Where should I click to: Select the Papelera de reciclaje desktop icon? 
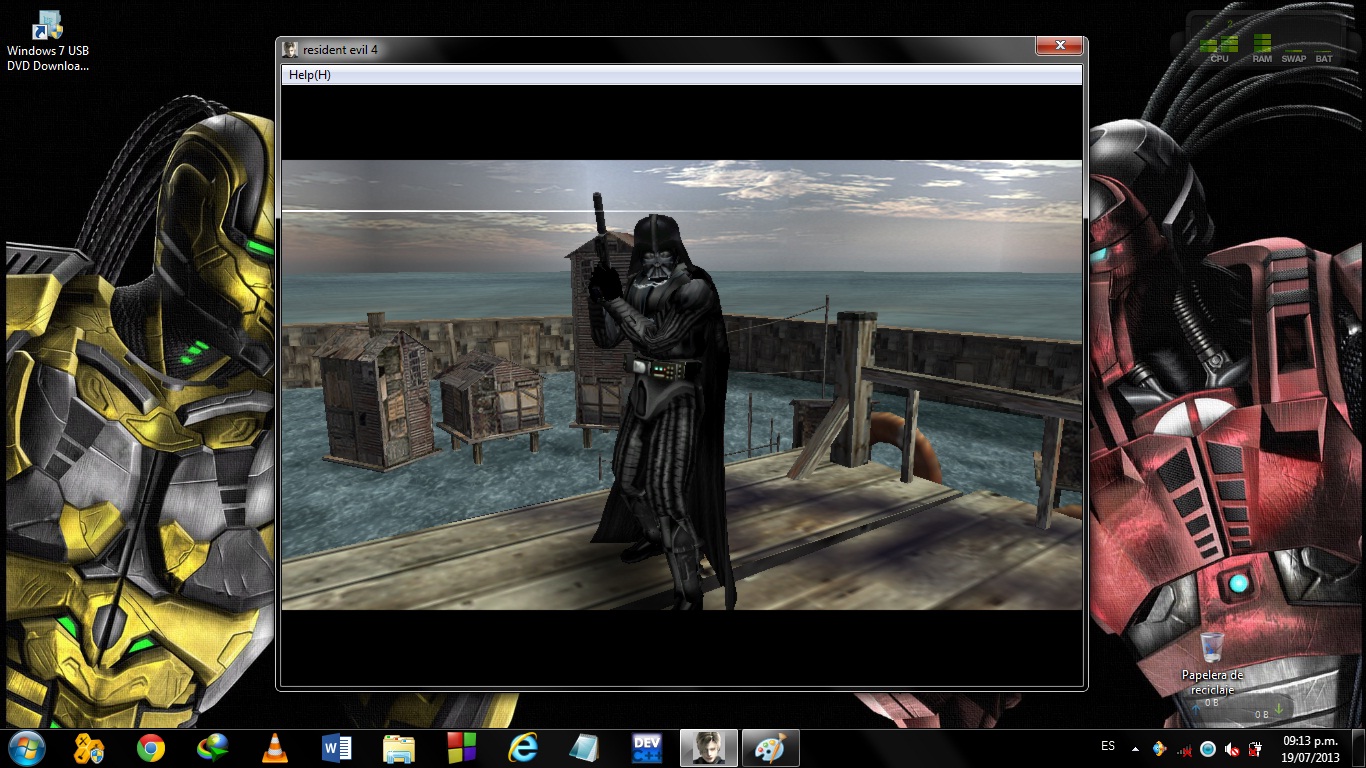pyautogui.click(x=1211, y=664)
